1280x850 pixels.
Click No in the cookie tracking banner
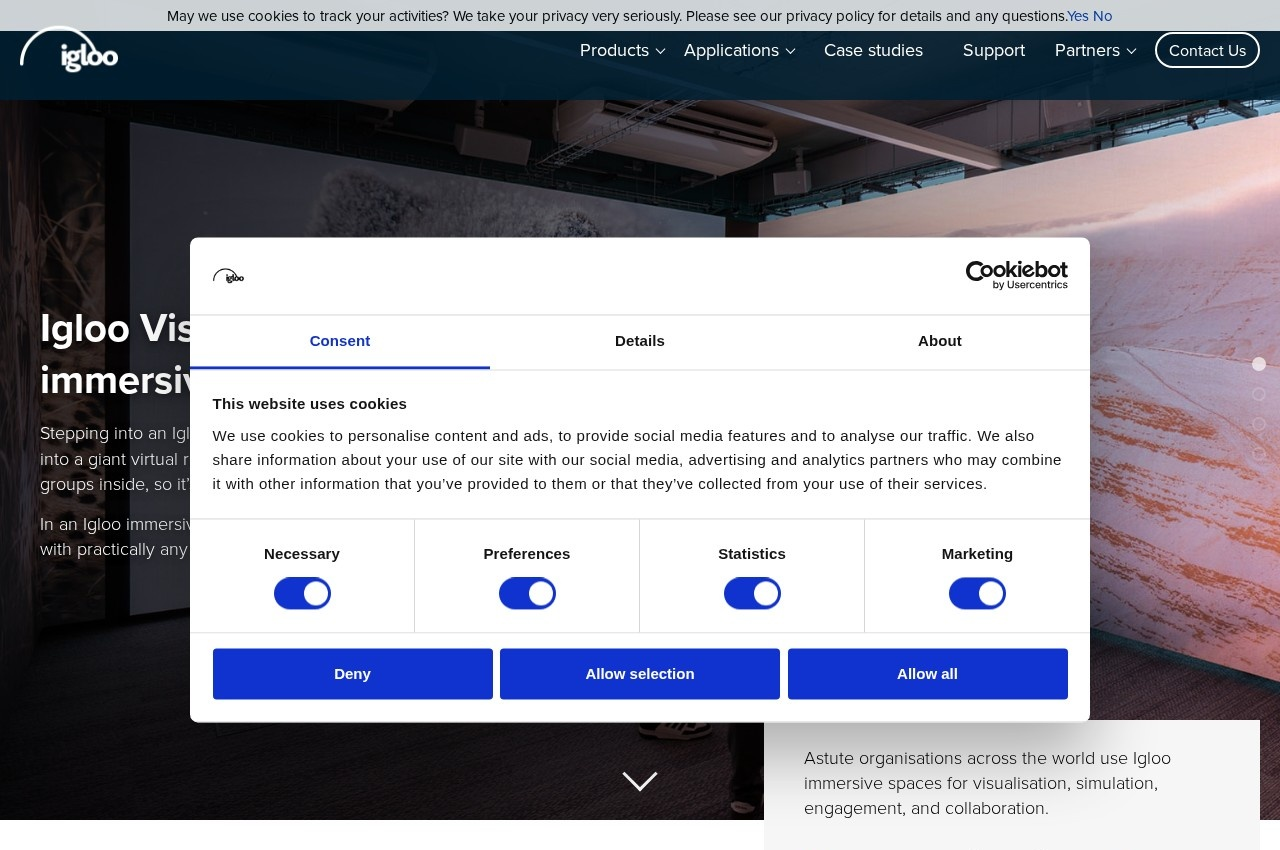point(1102,16)
